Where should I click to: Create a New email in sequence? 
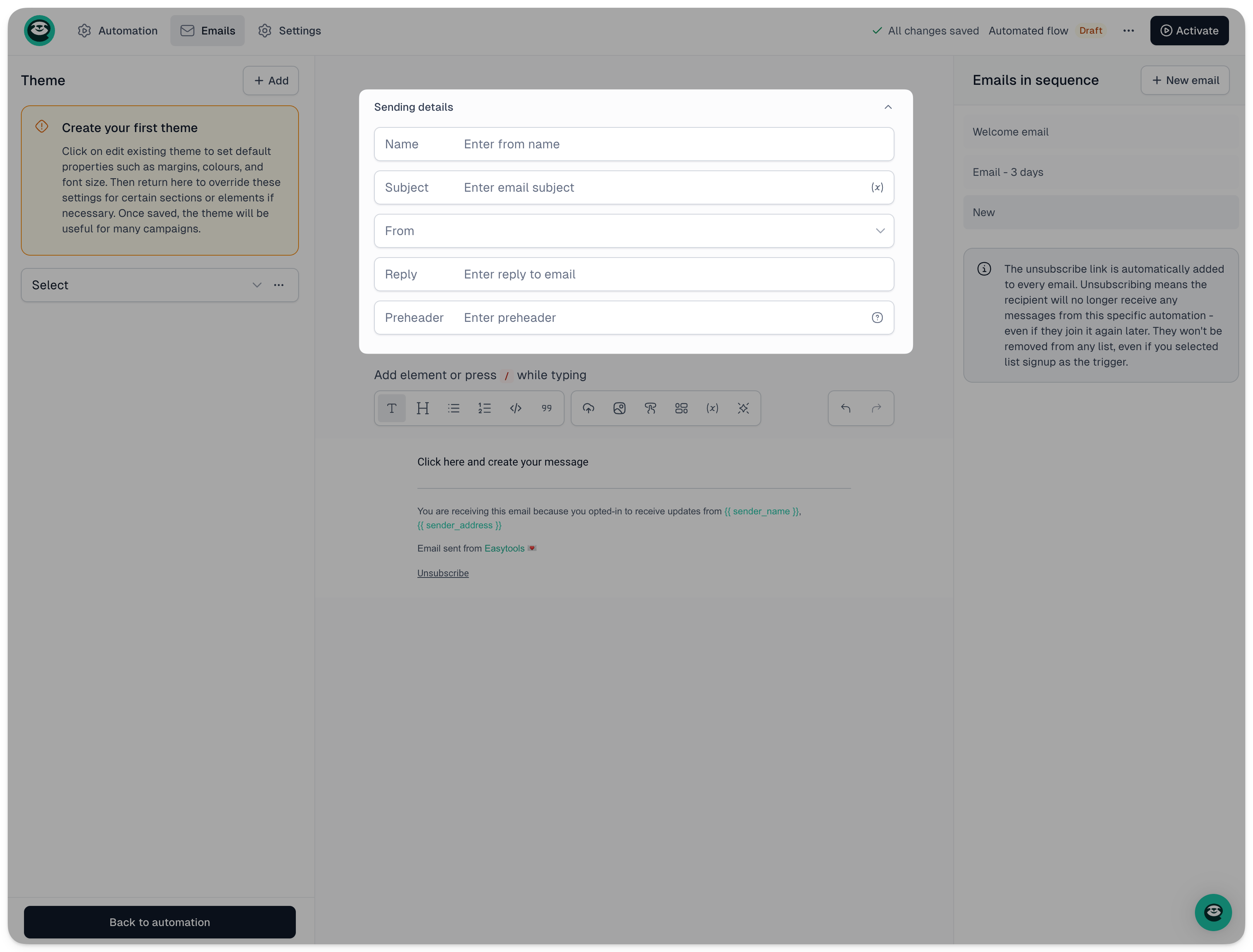(x=1185, y=81)
